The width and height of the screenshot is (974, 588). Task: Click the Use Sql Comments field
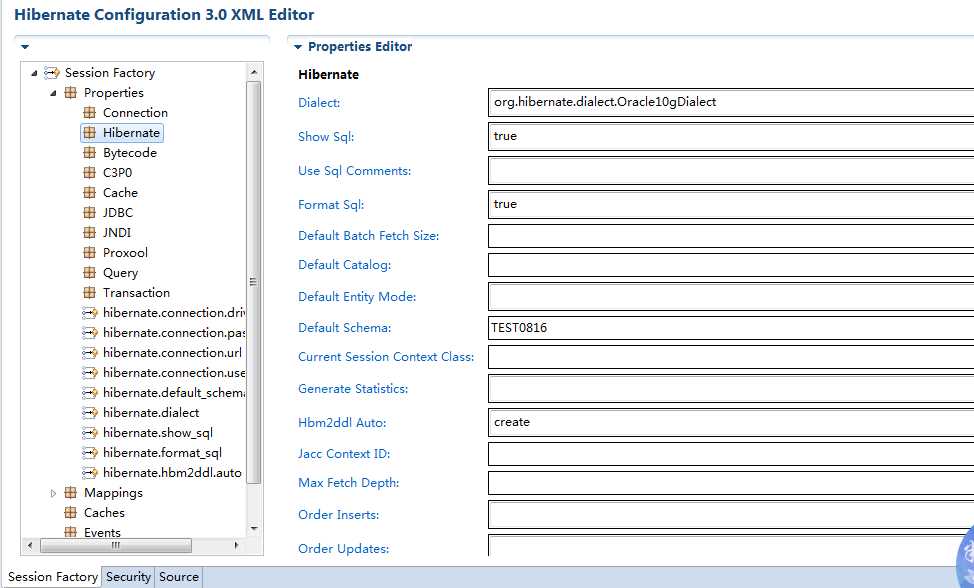(731, 171)
